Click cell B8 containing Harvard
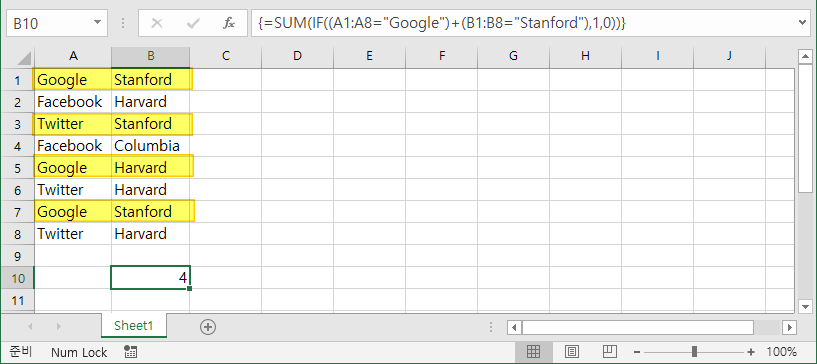Image resolution: width=817 pixels, height=364 pixels. click(x=151, y=234)
